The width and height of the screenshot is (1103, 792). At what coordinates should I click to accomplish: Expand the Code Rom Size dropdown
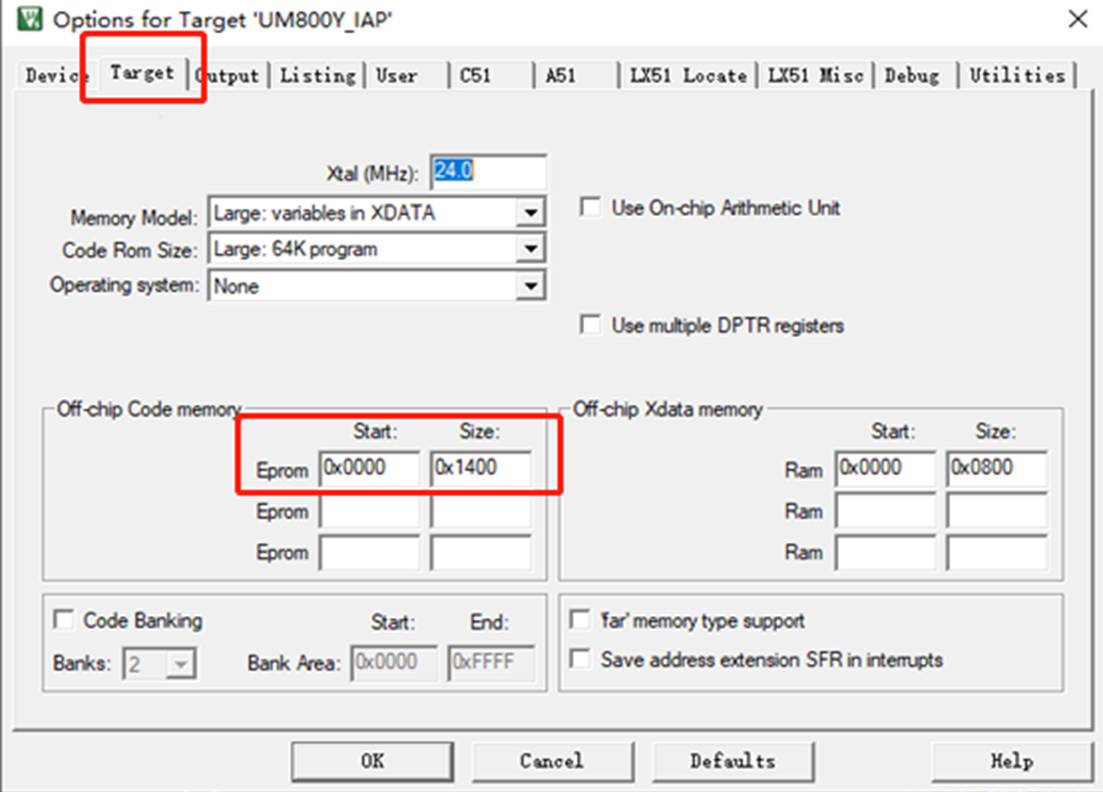[x=529, y=250]
